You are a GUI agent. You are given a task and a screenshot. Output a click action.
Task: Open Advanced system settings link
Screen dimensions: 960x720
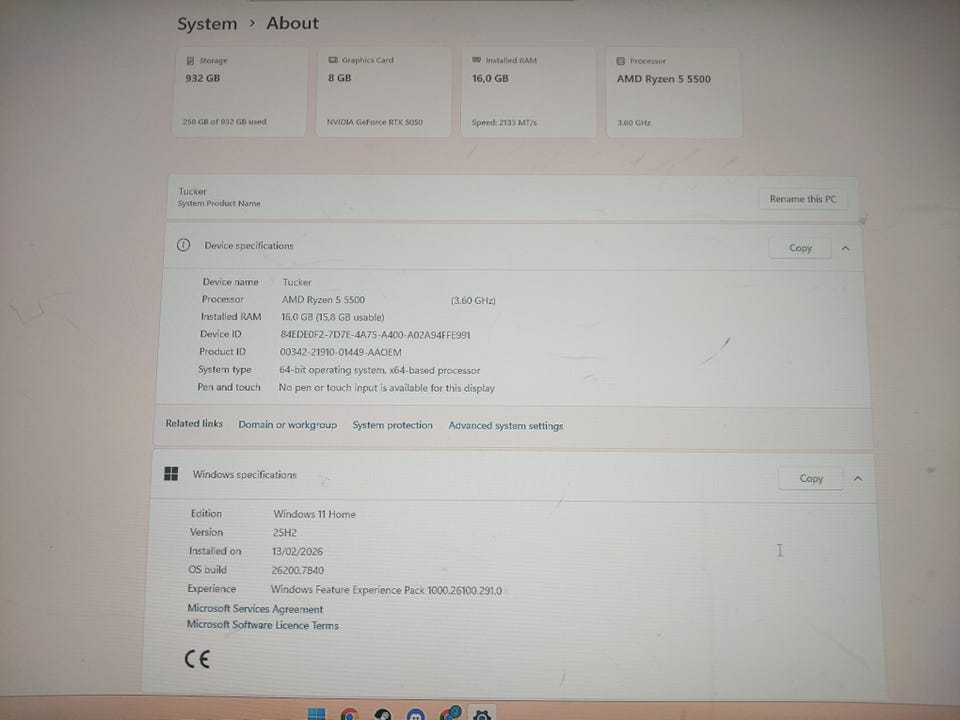click(506, 426)
